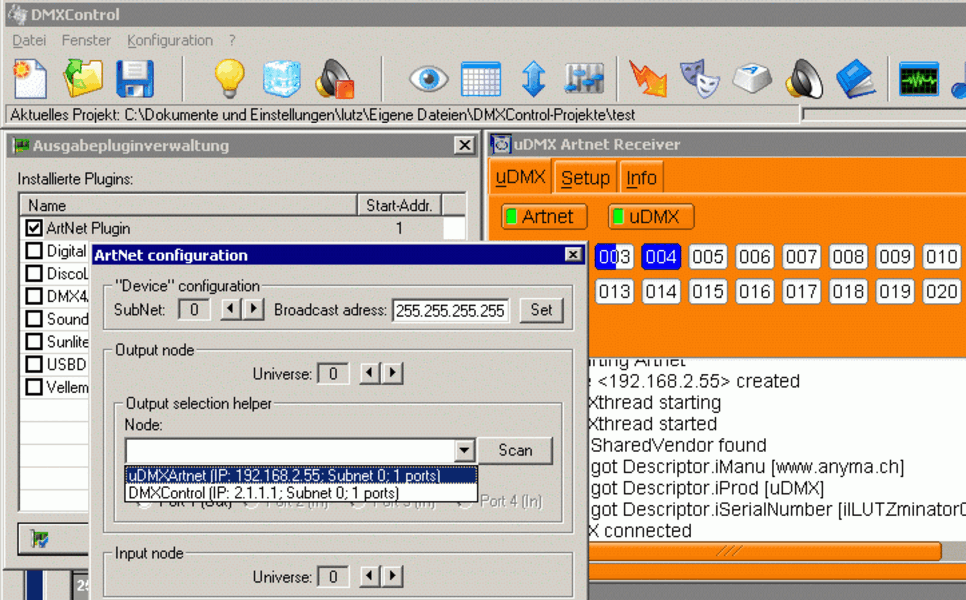Open the Fenster menu

pos(86,41)
